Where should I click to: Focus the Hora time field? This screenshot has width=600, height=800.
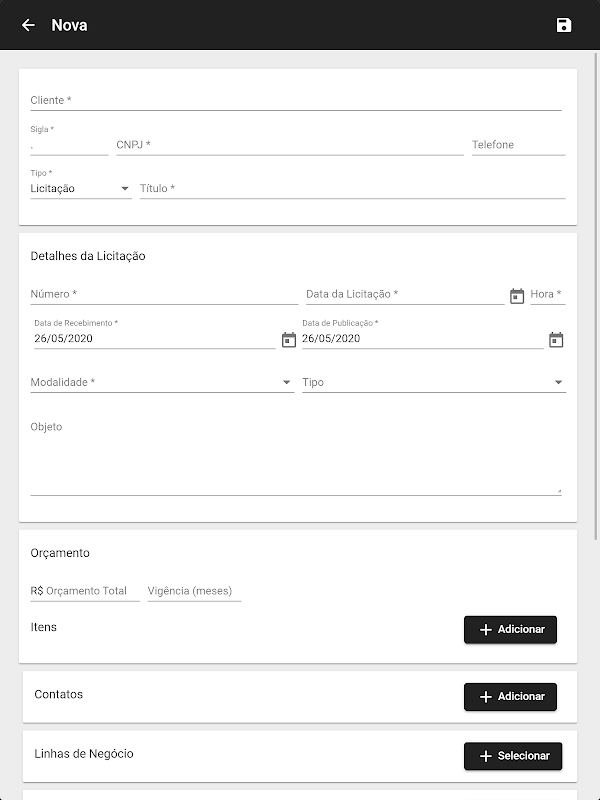(x=547, y=295)
